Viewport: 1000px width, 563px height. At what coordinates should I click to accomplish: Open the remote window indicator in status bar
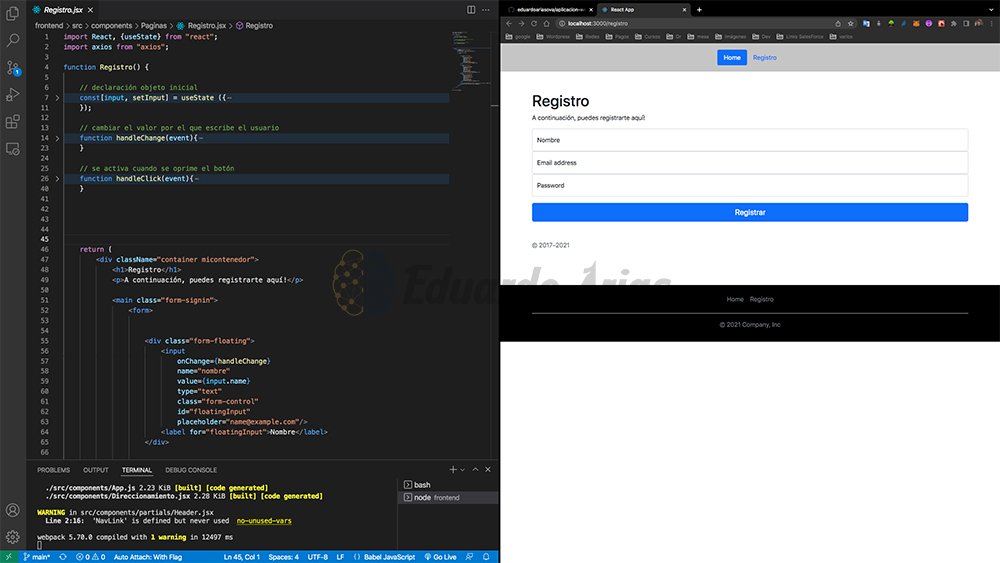pos(9,557)
